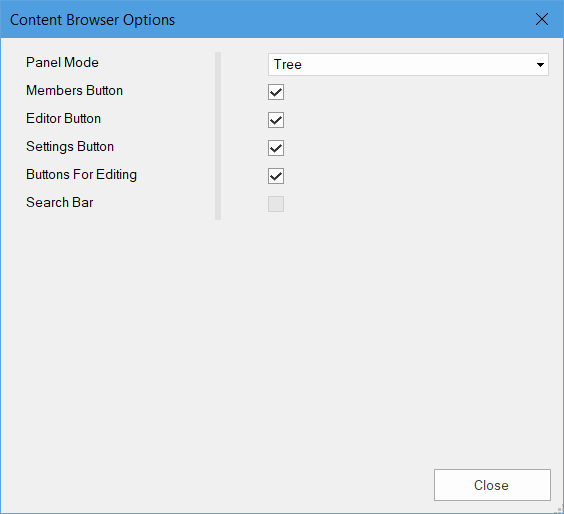The width and height of the screenshot is (564, 514).
Task: Disable the Settings Button checkbox
Action: (x=276, y=148)
